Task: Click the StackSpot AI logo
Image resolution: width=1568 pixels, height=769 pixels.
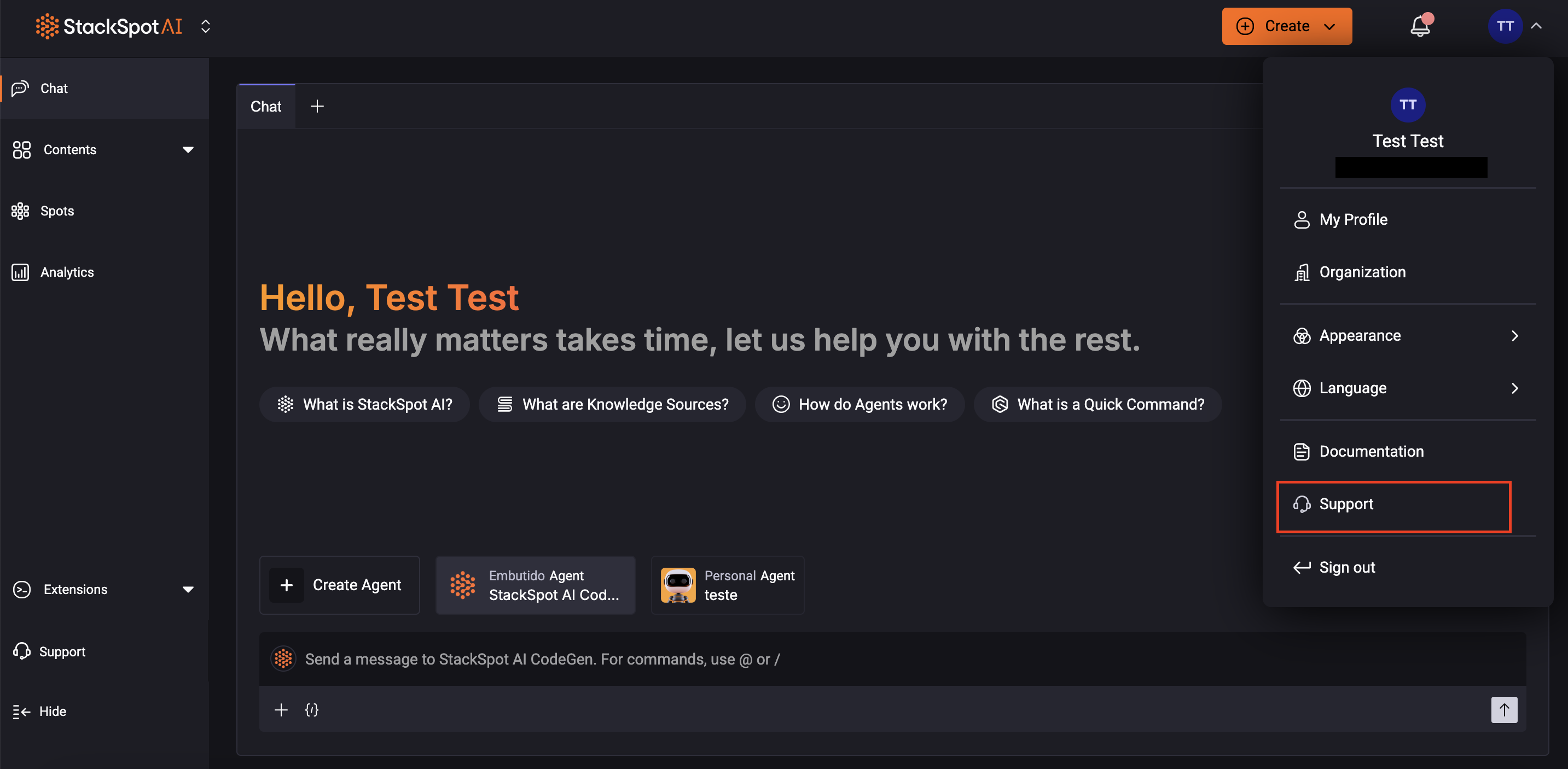Action: click(x=109, y=27)
